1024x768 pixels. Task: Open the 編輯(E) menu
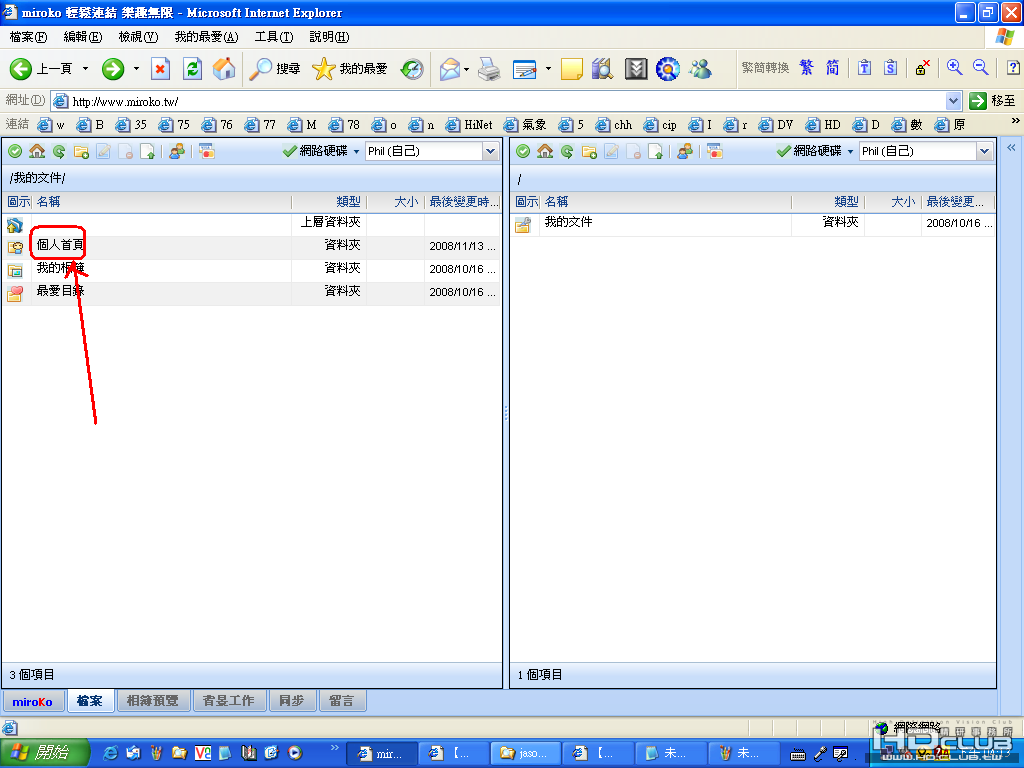[83, 37]
